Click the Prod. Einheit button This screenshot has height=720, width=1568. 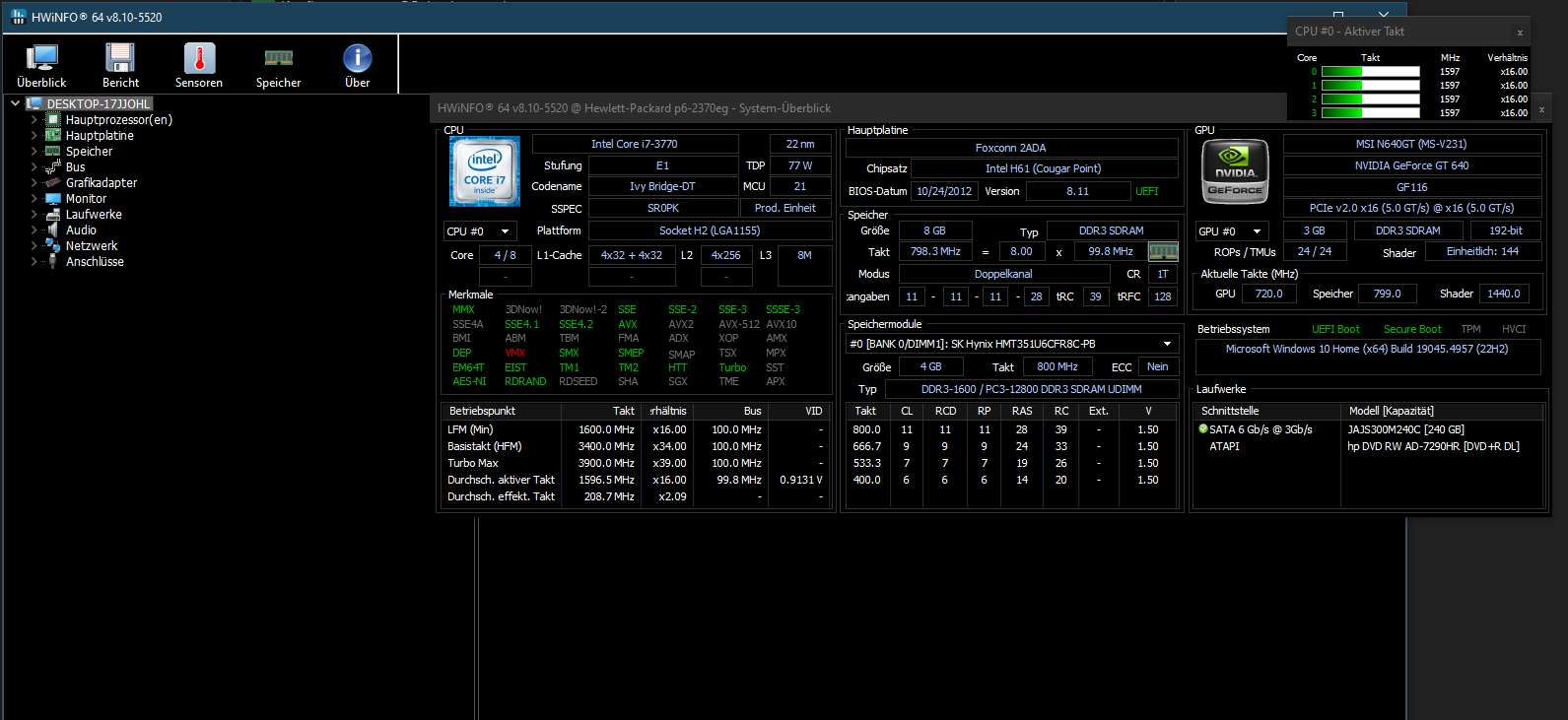[x=784, y=208]
